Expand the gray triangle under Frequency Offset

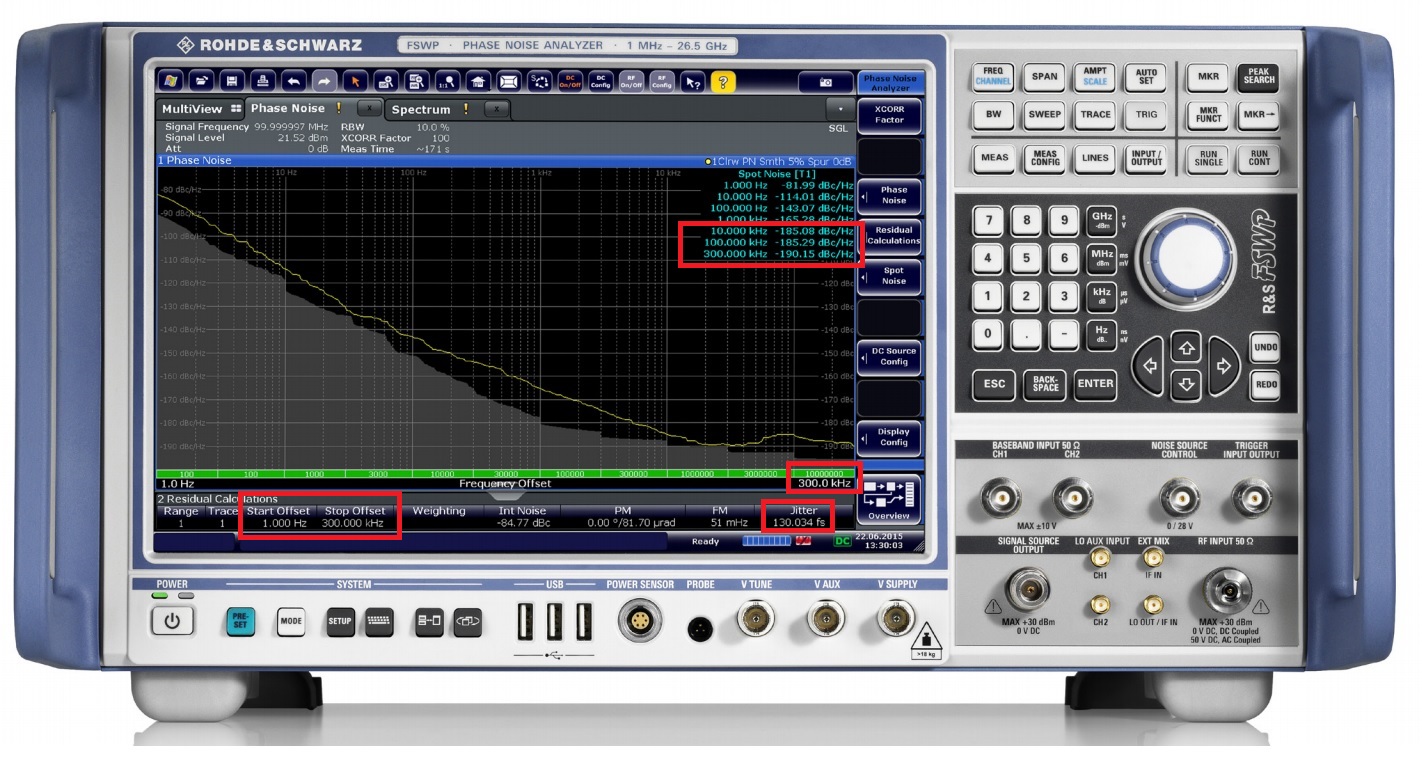505,493
